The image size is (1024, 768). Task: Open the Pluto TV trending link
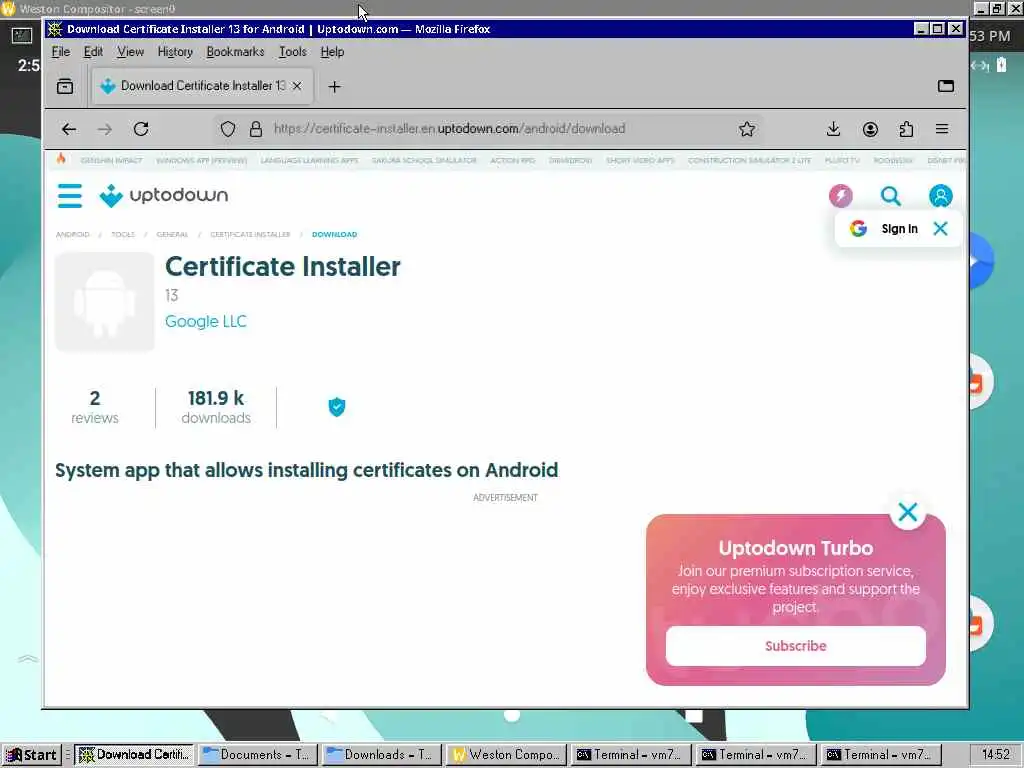(x=842, y=160)
